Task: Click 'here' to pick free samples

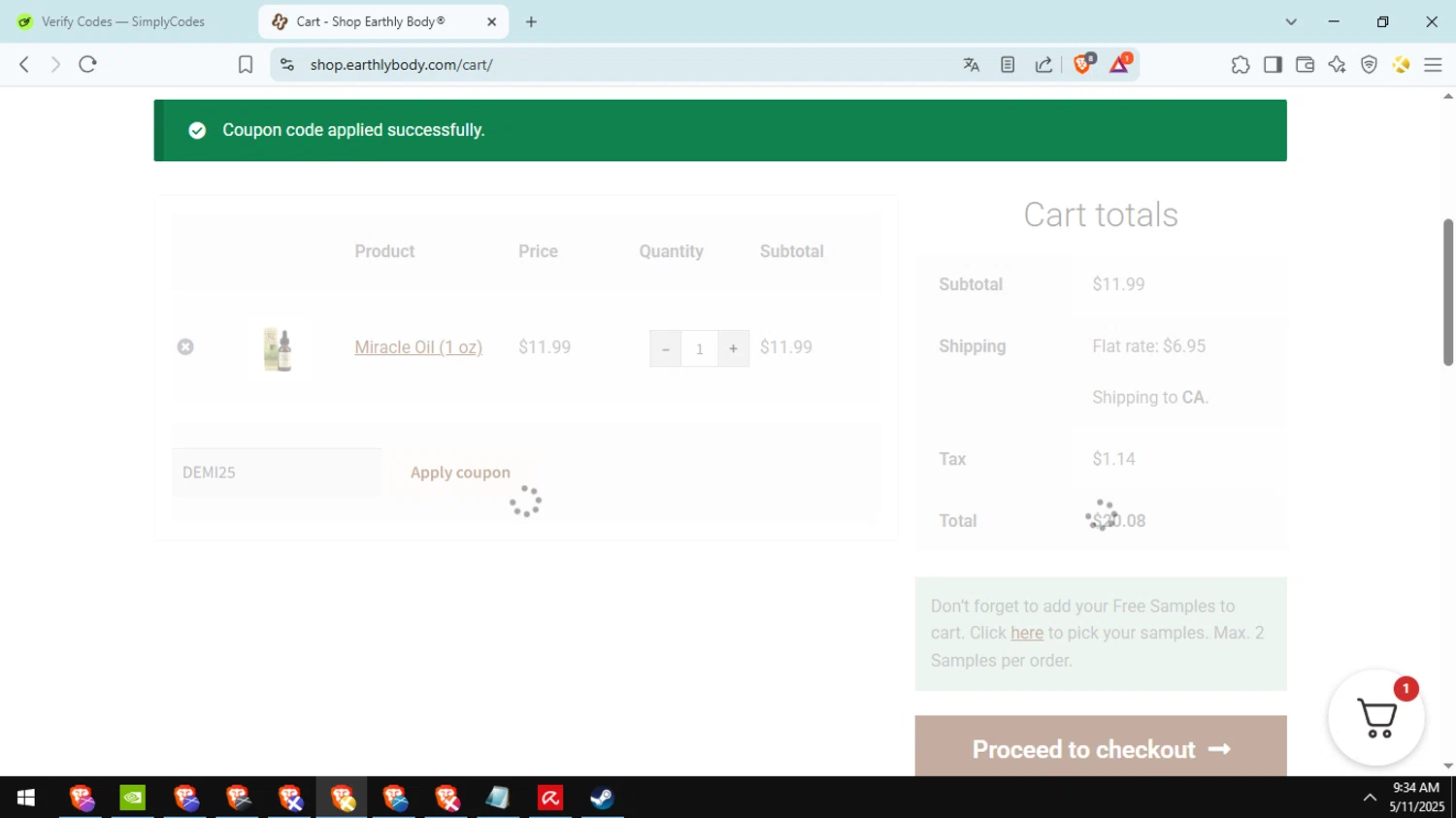Action: tap(1027, 633)
